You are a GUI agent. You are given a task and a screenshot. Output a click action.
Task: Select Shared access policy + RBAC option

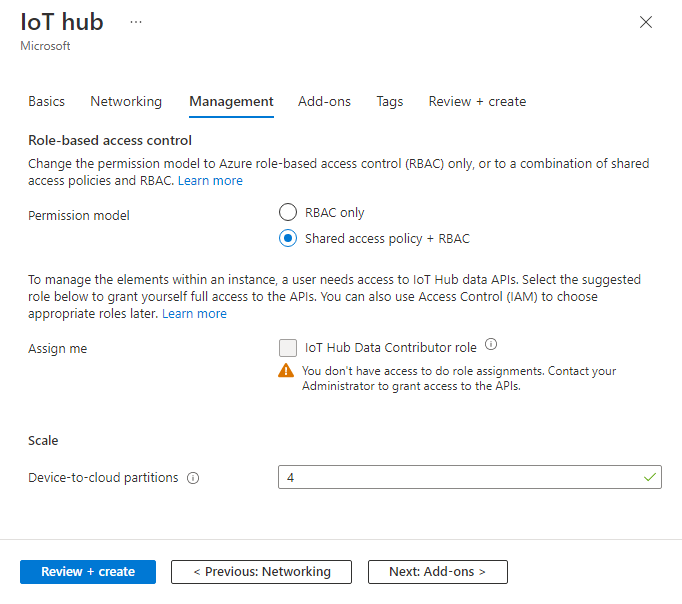click(288, 238)
